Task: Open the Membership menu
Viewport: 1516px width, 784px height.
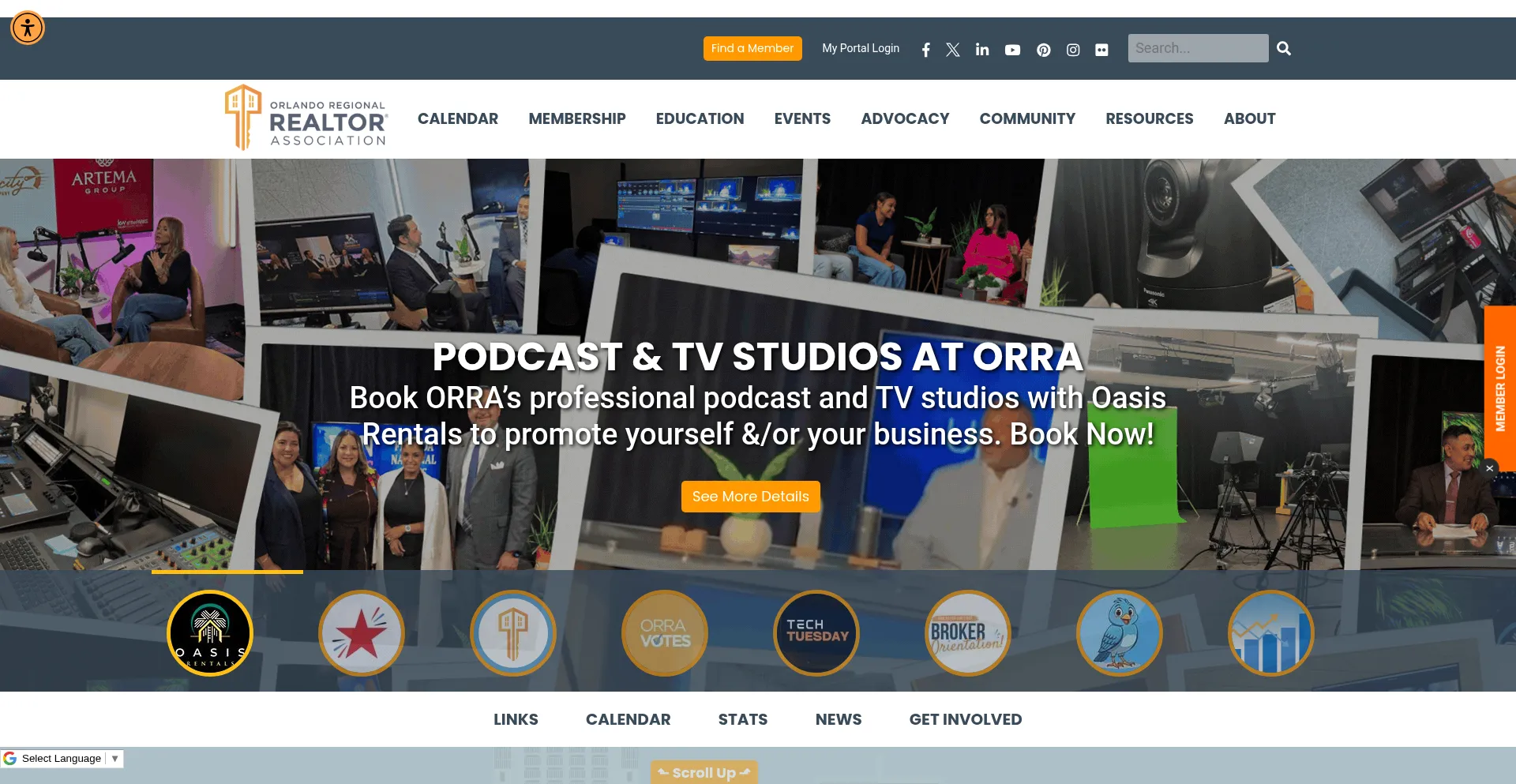Action: (x=577, y=118)
